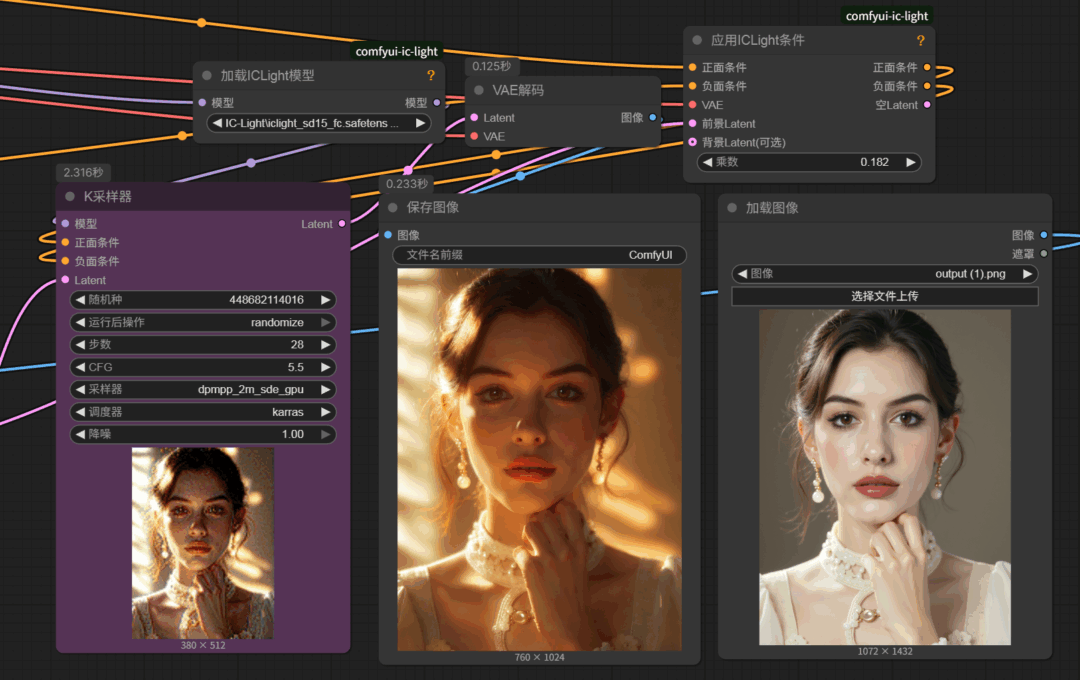The image size is (1080, 680).
Task: Click the left arrow on the 降噪 field
Action: click(x=81, y=434)
